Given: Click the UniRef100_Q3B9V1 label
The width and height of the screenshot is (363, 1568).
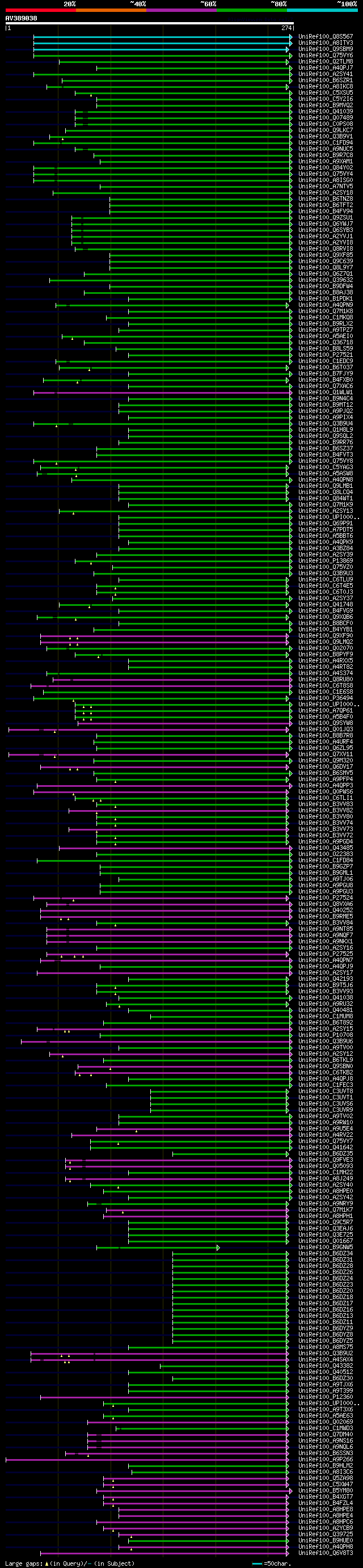Looking at the screenshot, I should (x=326, y=136).
